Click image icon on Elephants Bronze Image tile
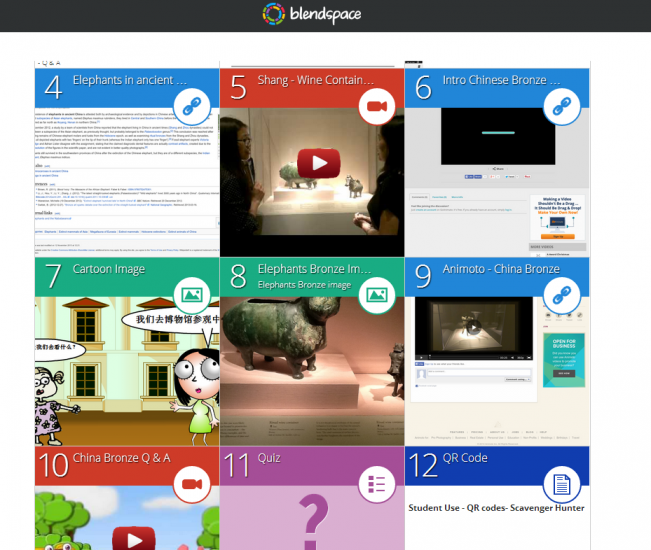This screenshot has height=550, width=651. [377, 295]
